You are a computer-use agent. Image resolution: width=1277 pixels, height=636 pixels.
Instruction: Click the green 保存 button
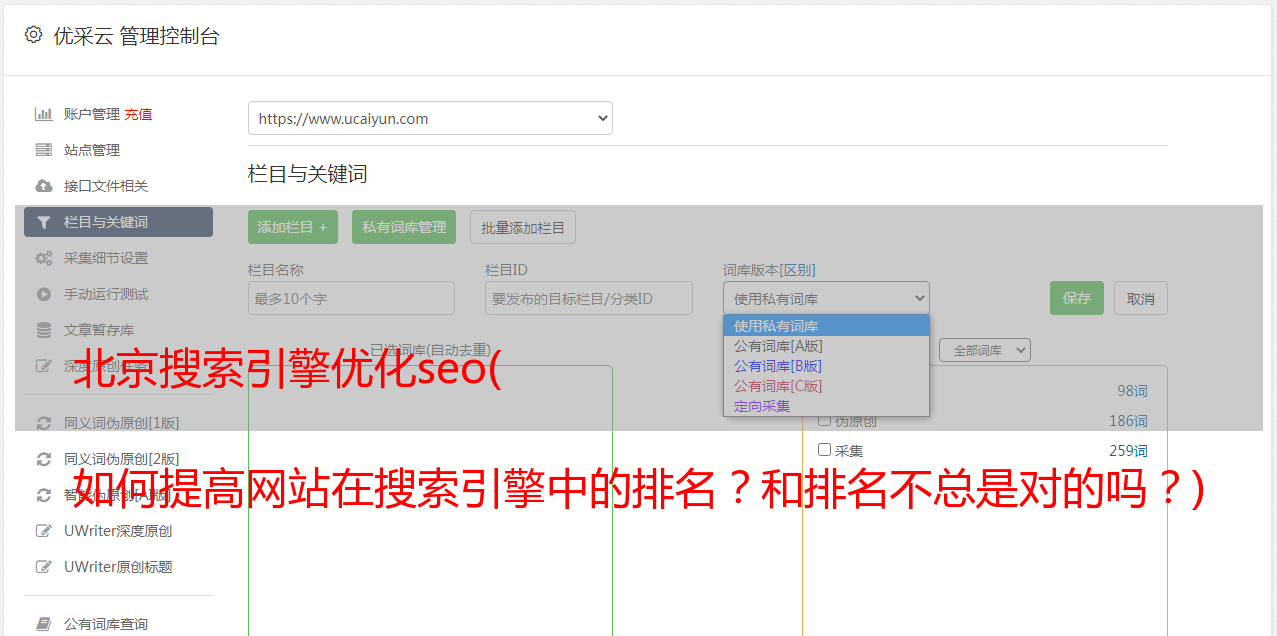tap(1077, 298)
